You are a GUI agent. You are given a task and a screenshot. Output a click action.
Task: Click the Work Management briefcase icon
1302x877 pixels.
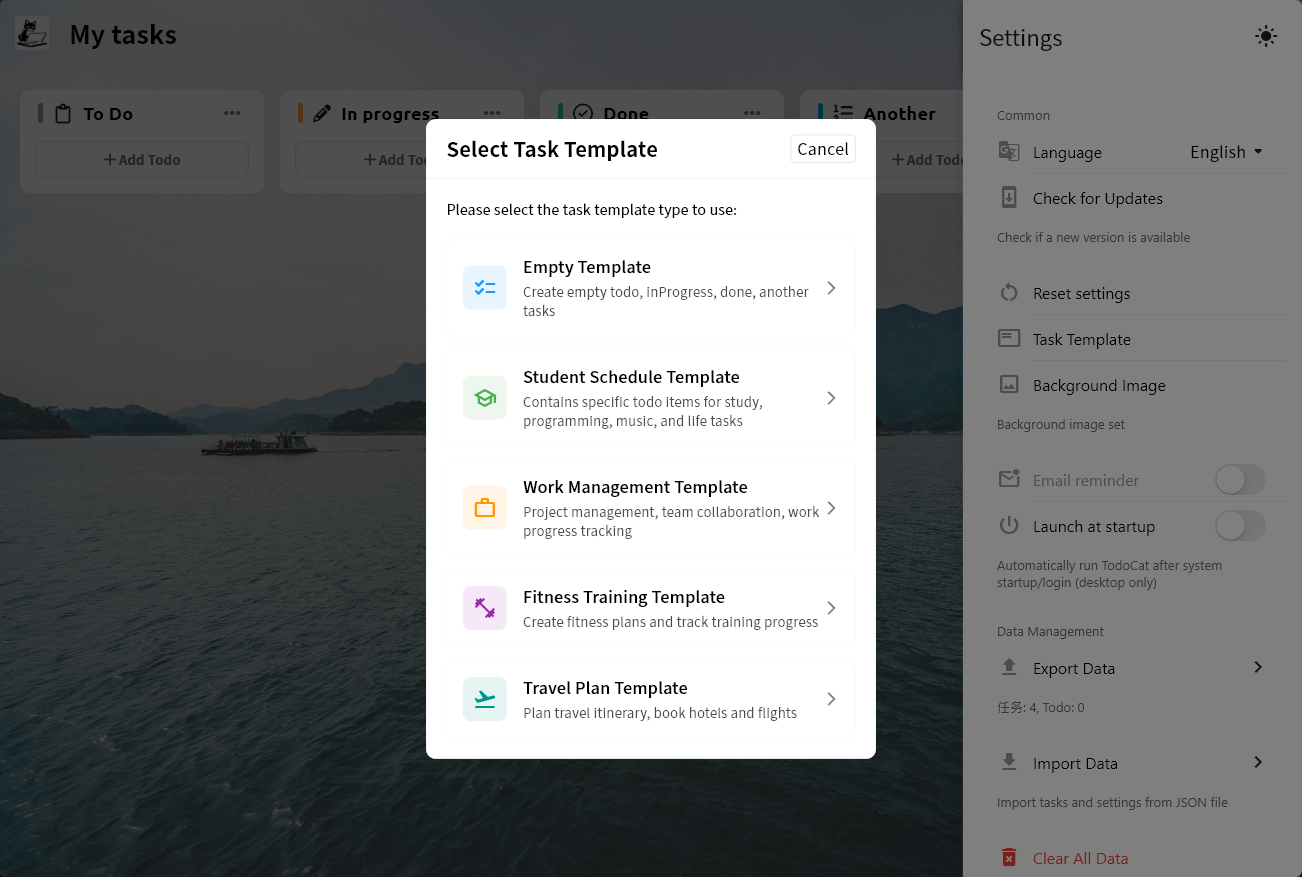click(x=485, y=508)
